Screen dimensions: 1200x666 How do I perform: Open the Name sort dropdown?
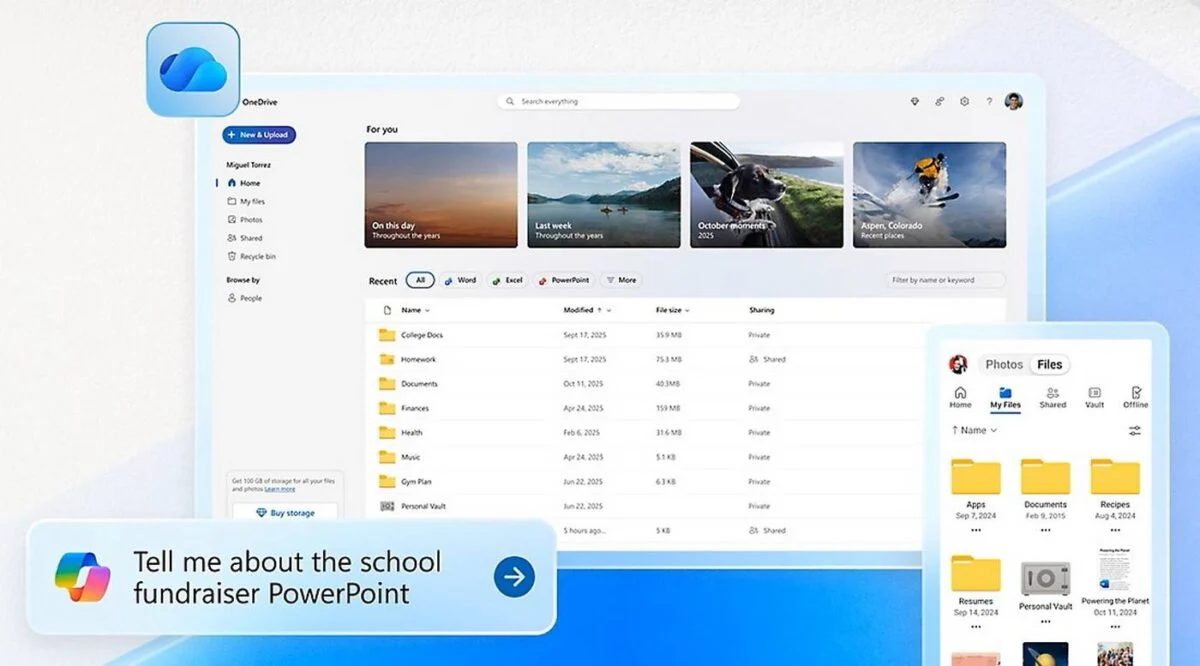coord(413,310)
